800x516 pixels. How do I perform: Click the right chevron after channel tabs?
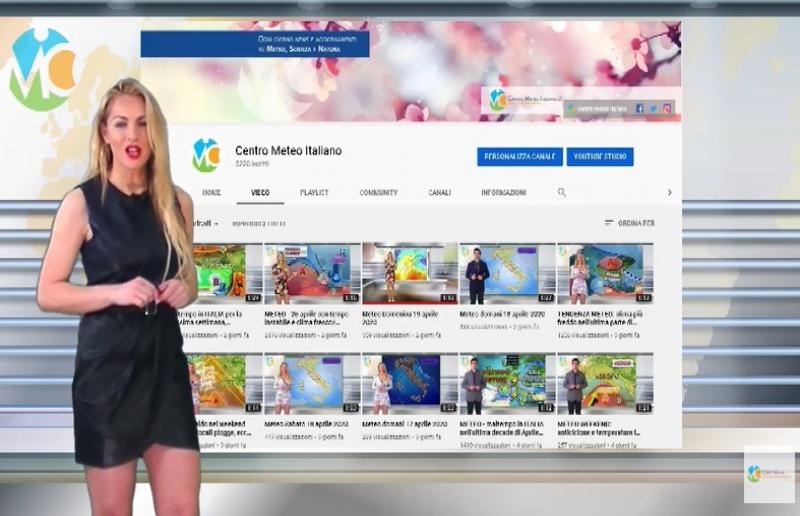(669, 192)
